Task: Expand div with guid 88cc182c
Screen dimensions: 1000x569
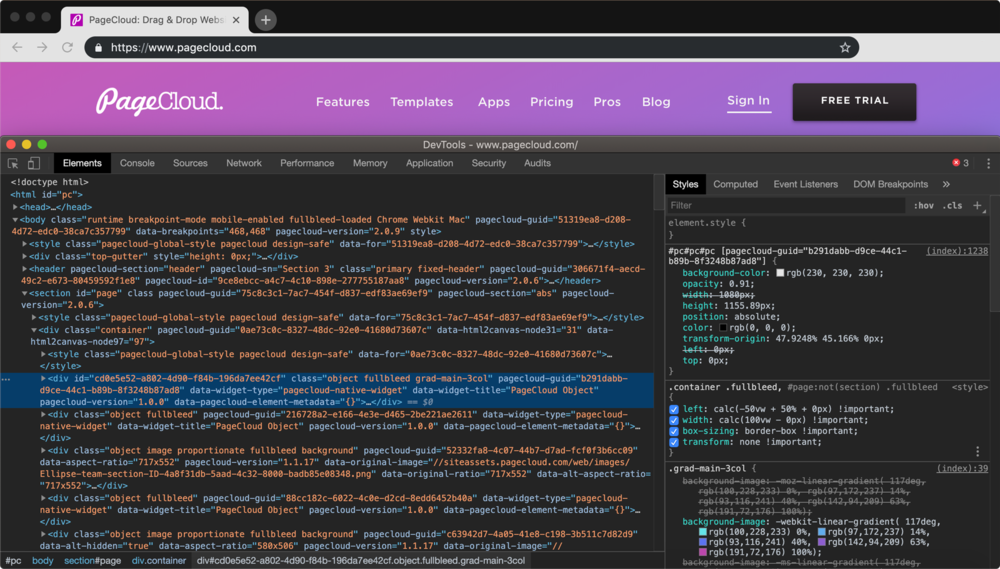Action: (43, 498)
